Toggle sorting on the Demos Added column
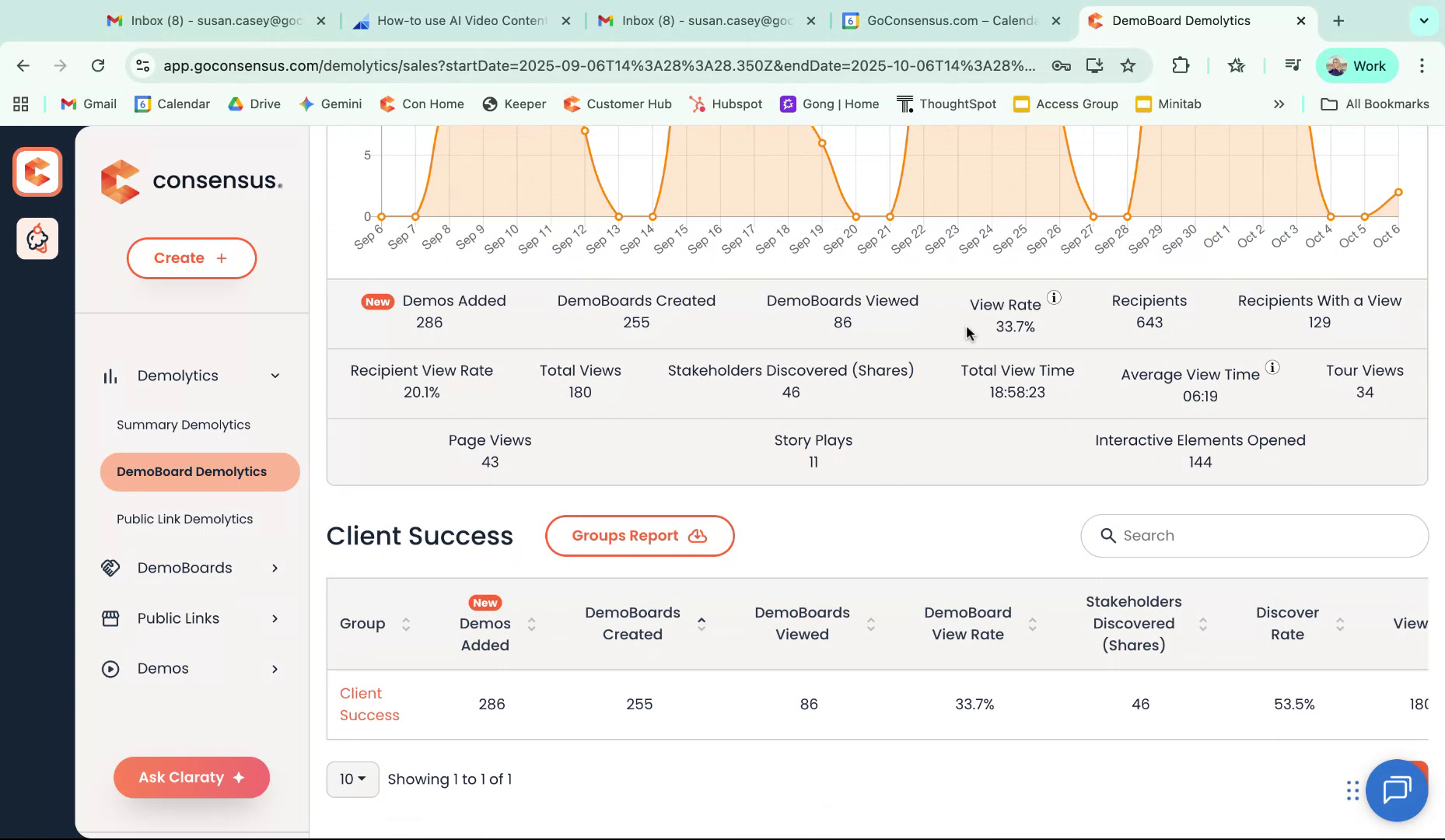 click(x=531, y=624)
